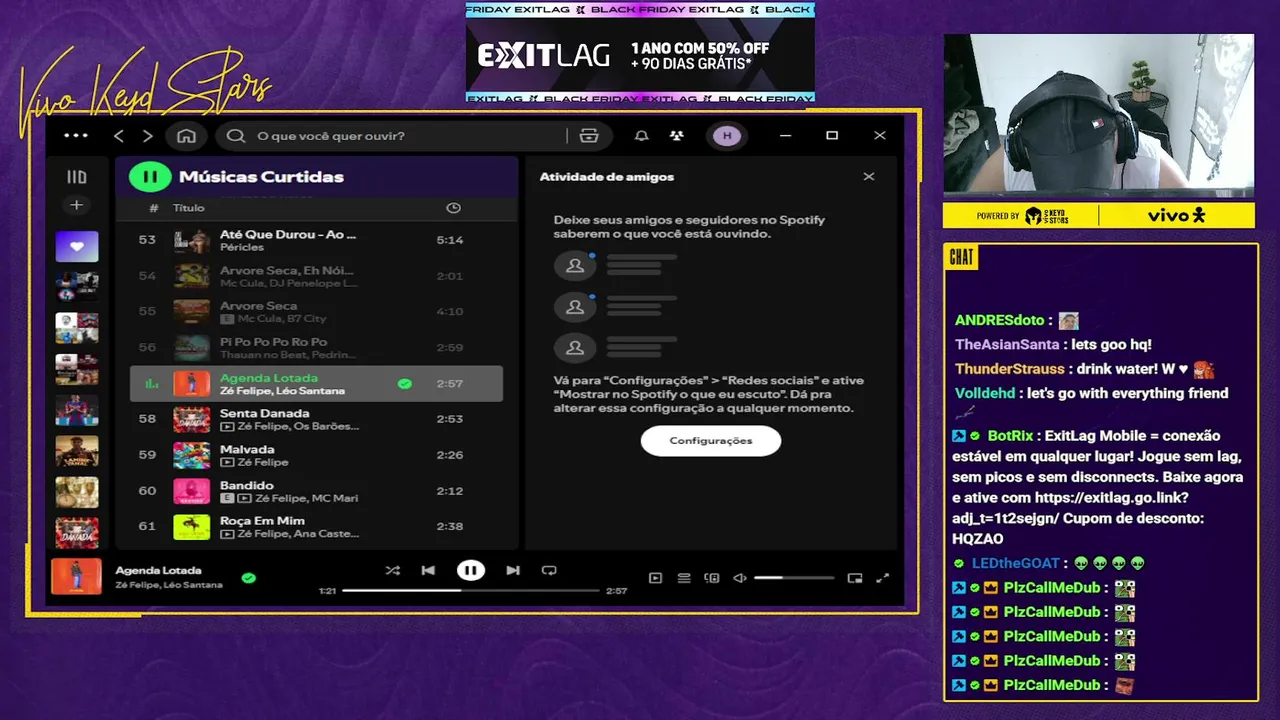
Task: Open the Now Playing view icon
Action: [655, 578]
